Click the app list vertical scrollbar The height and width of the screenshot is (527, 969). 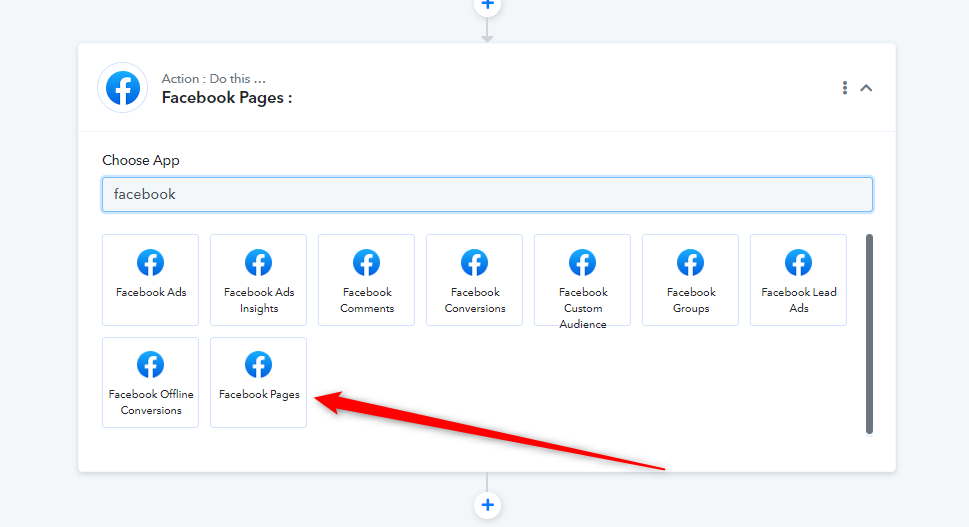click(x=870, y=334)
